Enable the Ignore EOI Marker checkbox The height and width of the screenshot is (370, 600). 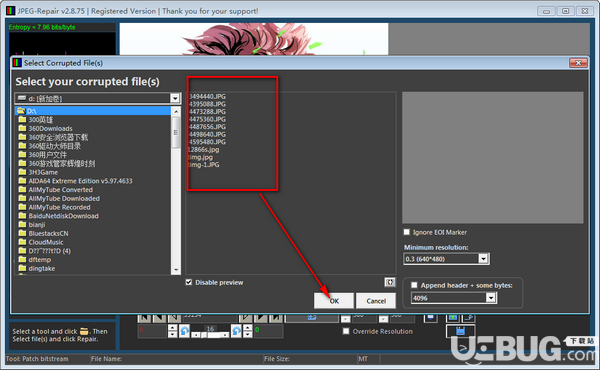pos(407,232)
